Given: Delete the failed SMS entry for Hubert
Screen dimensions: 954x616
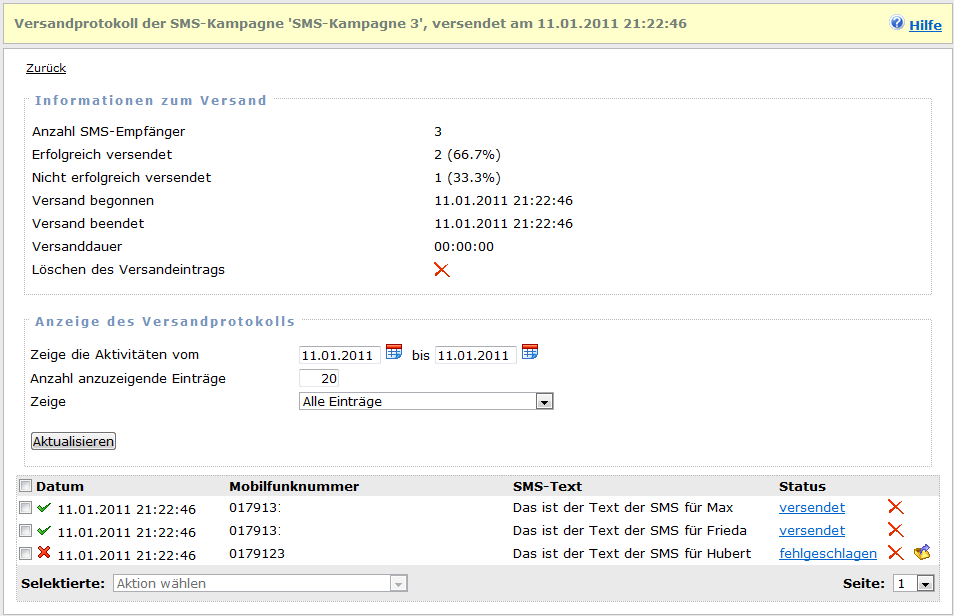Looking at the screenshot, I should click(895, 554).
